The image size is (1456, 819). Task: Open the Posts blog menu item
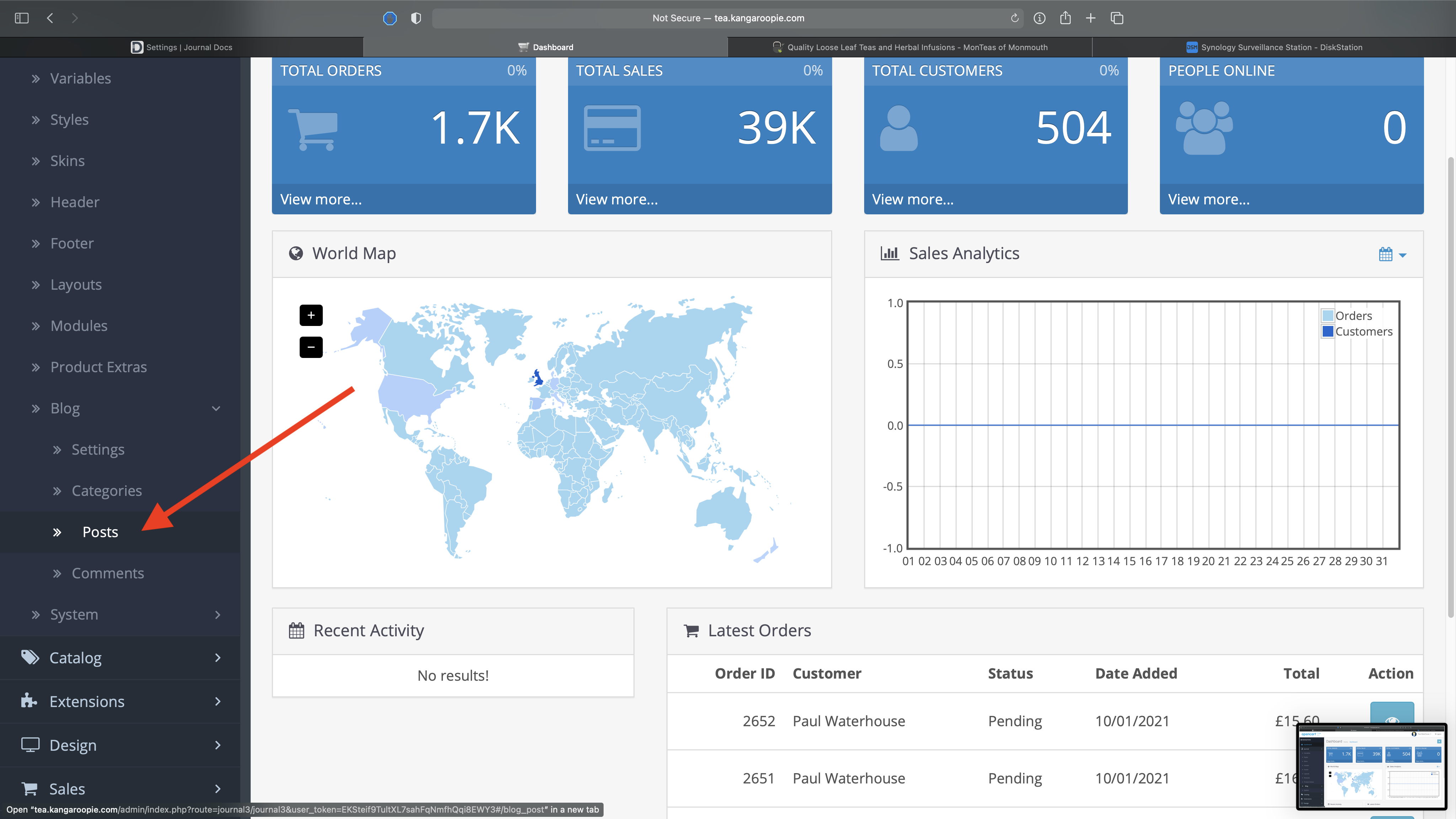click(100, 532)
